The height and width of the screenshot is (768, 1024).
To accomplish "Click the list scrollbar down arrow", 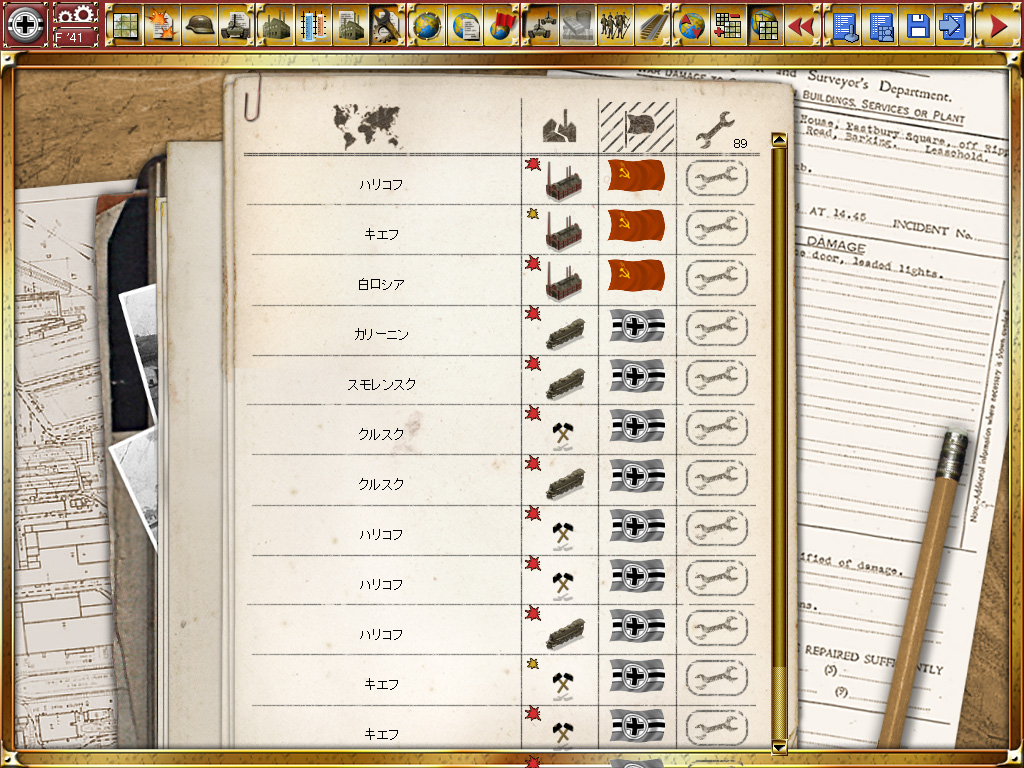I will (779, 746).
